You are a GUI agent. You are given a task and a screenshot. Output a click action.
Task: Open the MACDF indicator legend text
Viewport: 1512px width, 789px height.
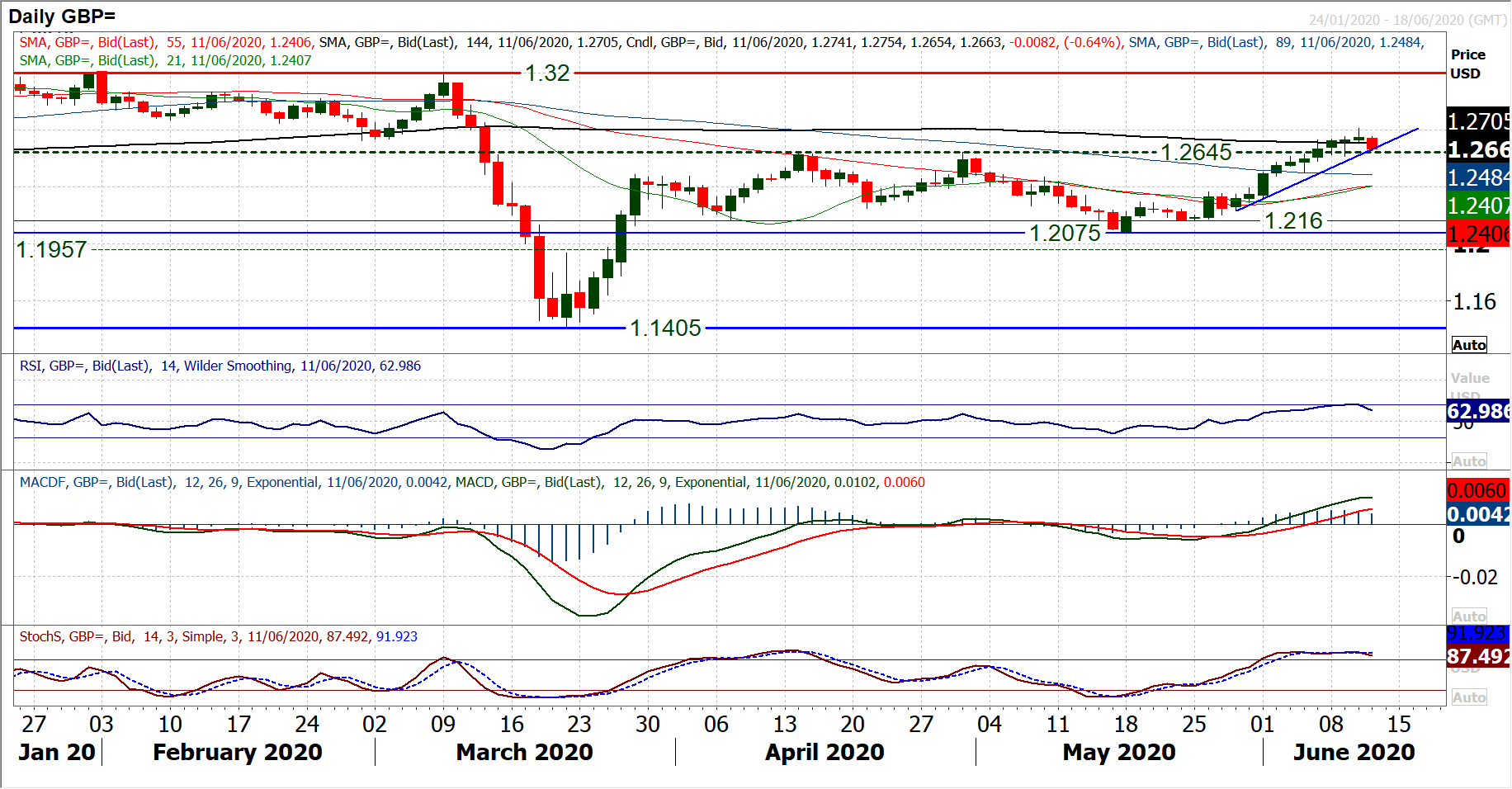[x=471, y=482]
